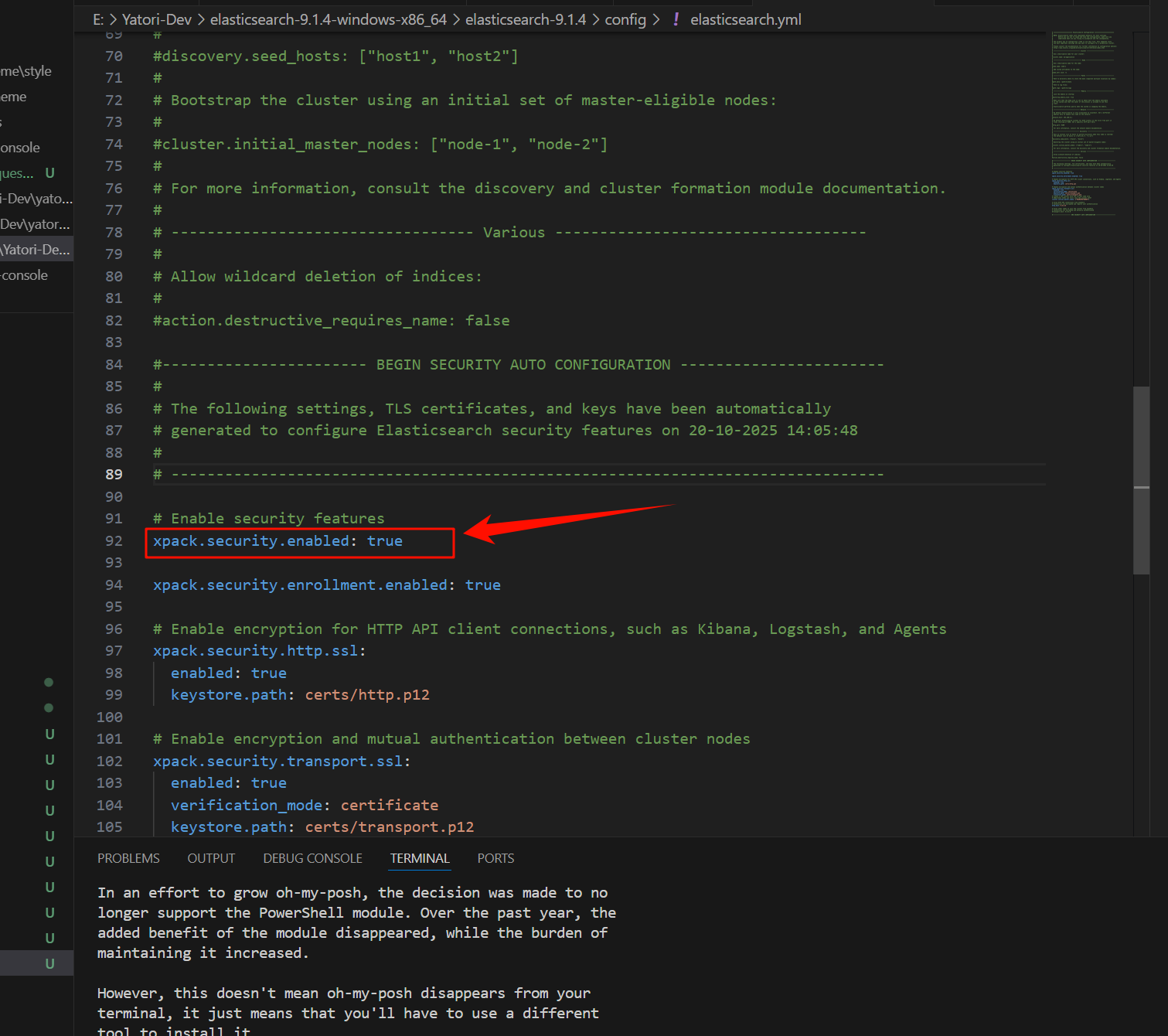Open the PORTS tab
This screenshot has height=1036, width=1168.
(495, 858)
